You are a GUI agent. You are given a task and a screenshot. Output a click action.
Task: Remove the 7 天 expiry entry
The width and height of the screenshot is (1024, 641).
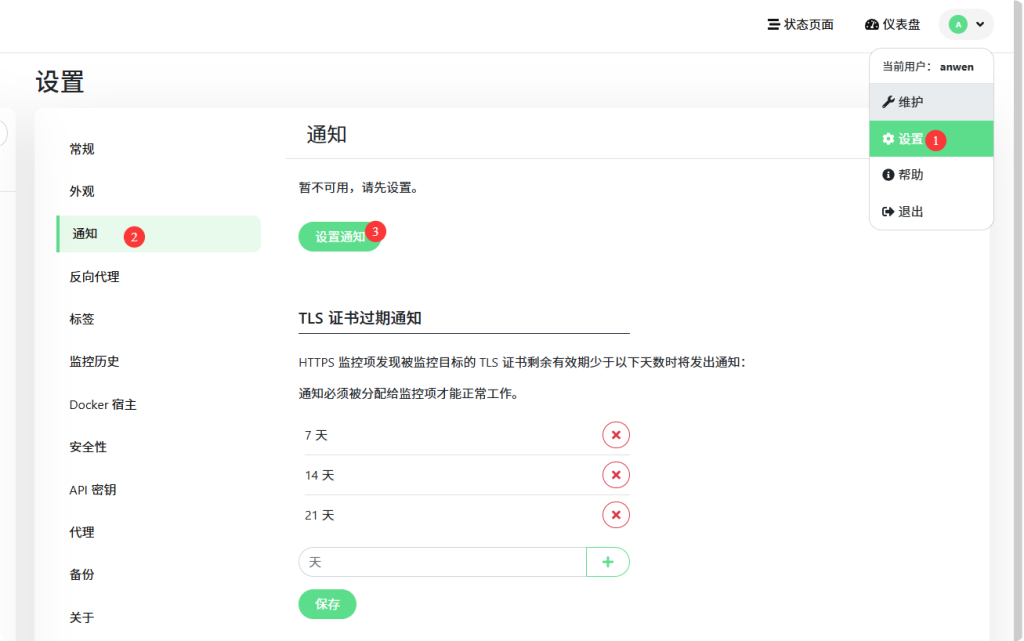coord(616,435)
